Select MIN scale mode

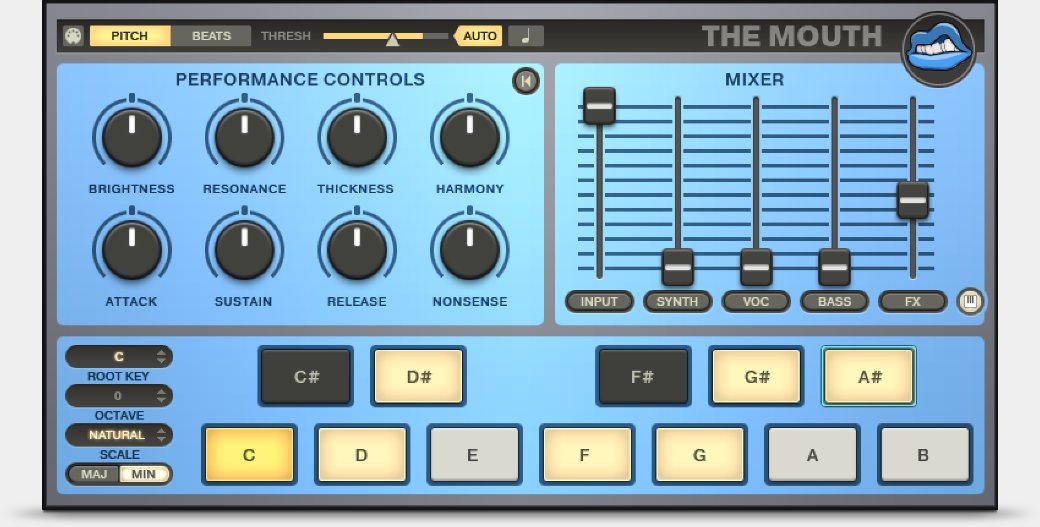point(145,474)
